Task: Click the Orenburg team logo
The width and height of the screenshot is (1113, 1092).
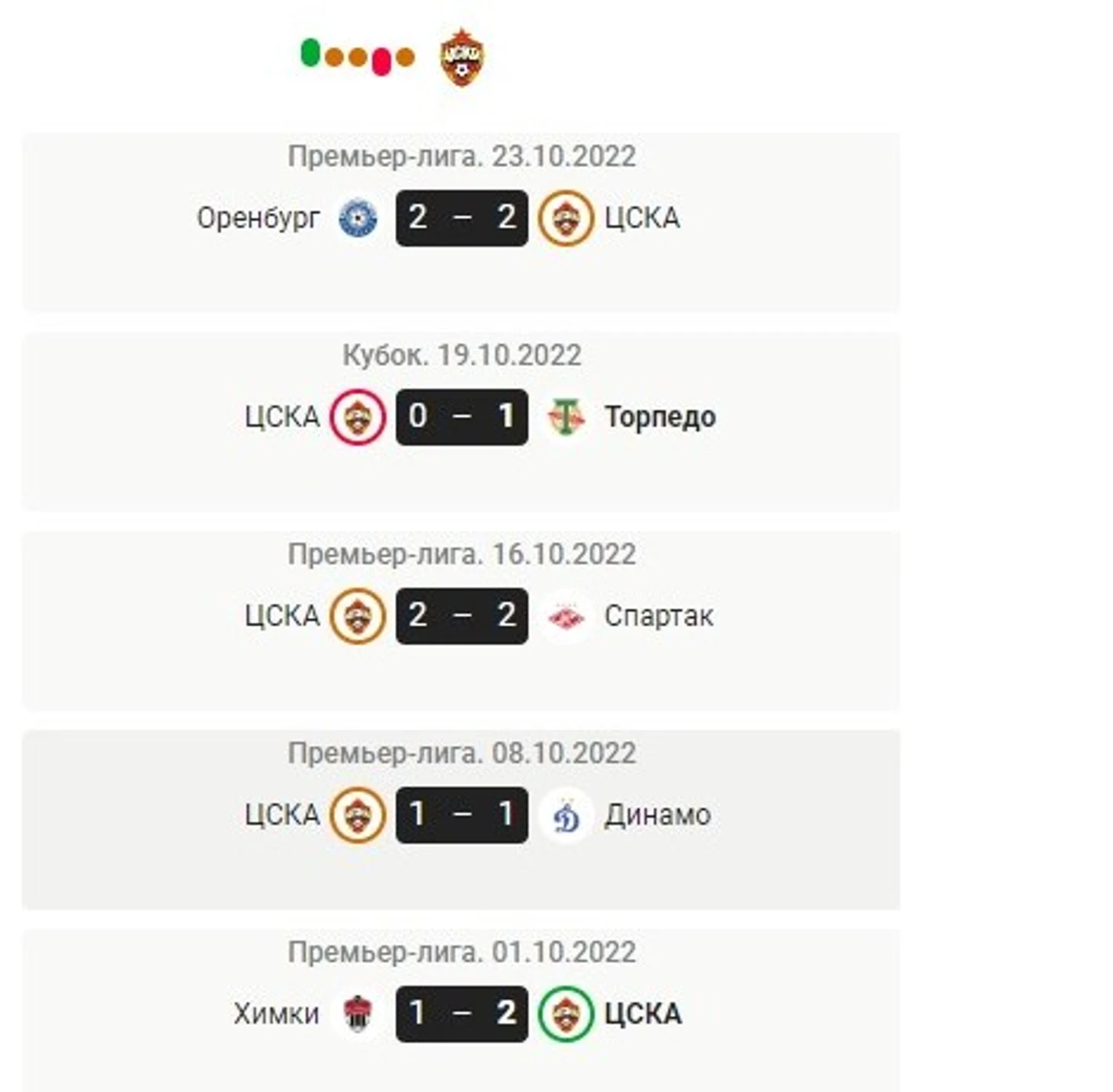Action: pyautogui.click(x=358, y=218)
